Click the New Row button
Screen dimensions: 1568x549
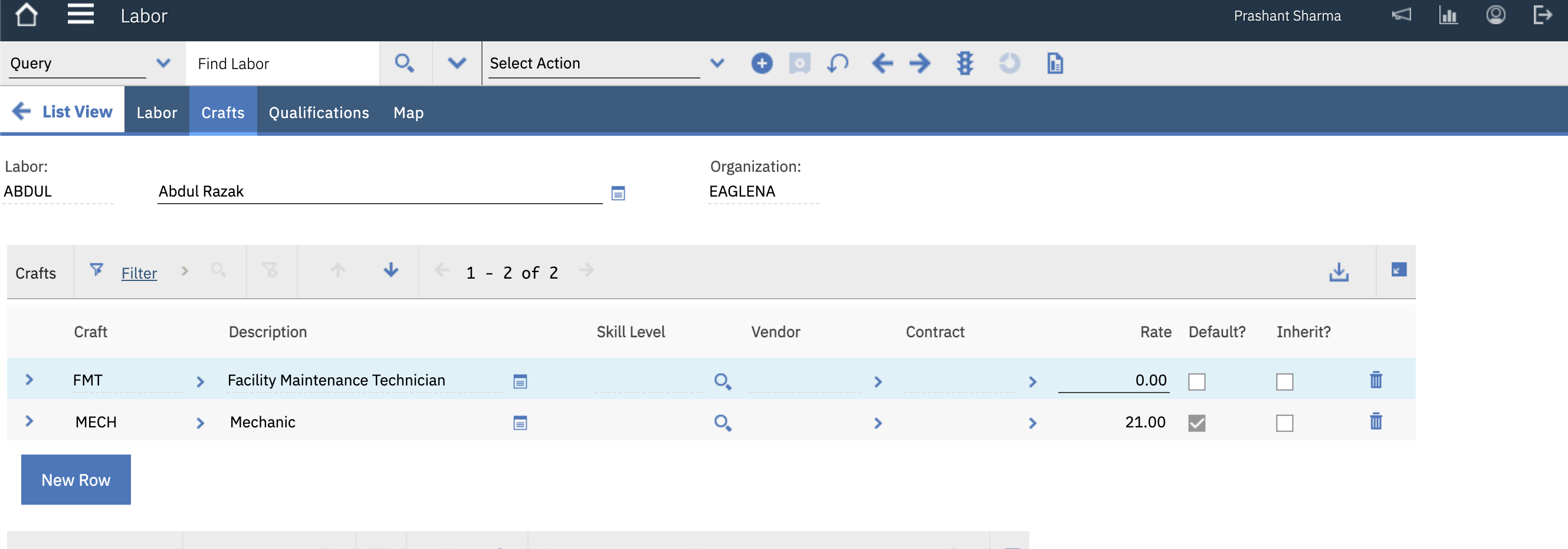click(76, 479)
